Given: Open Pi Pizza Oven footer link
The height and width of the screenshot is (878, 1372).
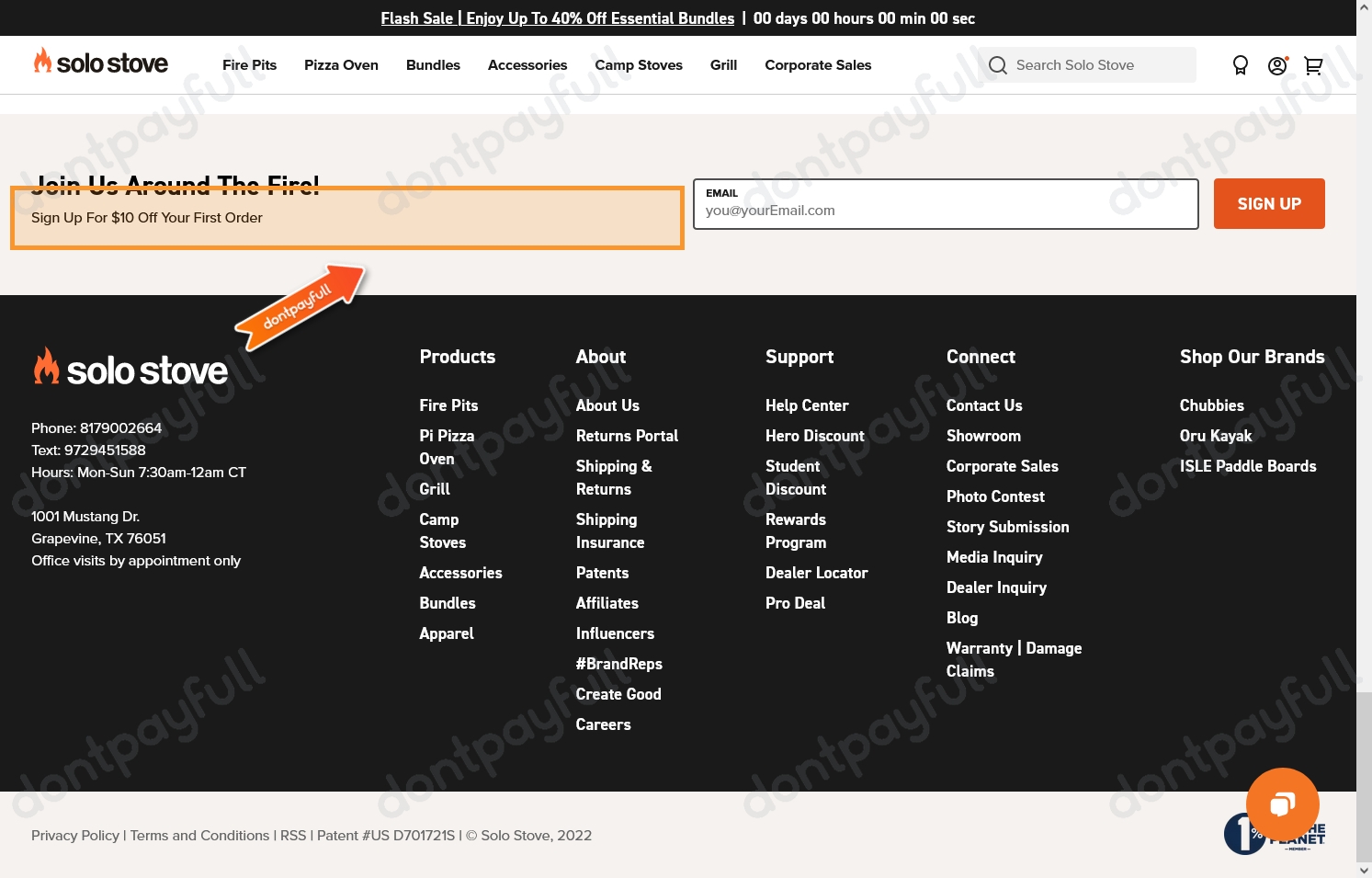Looking at the screenshot, I should [447, 447].
